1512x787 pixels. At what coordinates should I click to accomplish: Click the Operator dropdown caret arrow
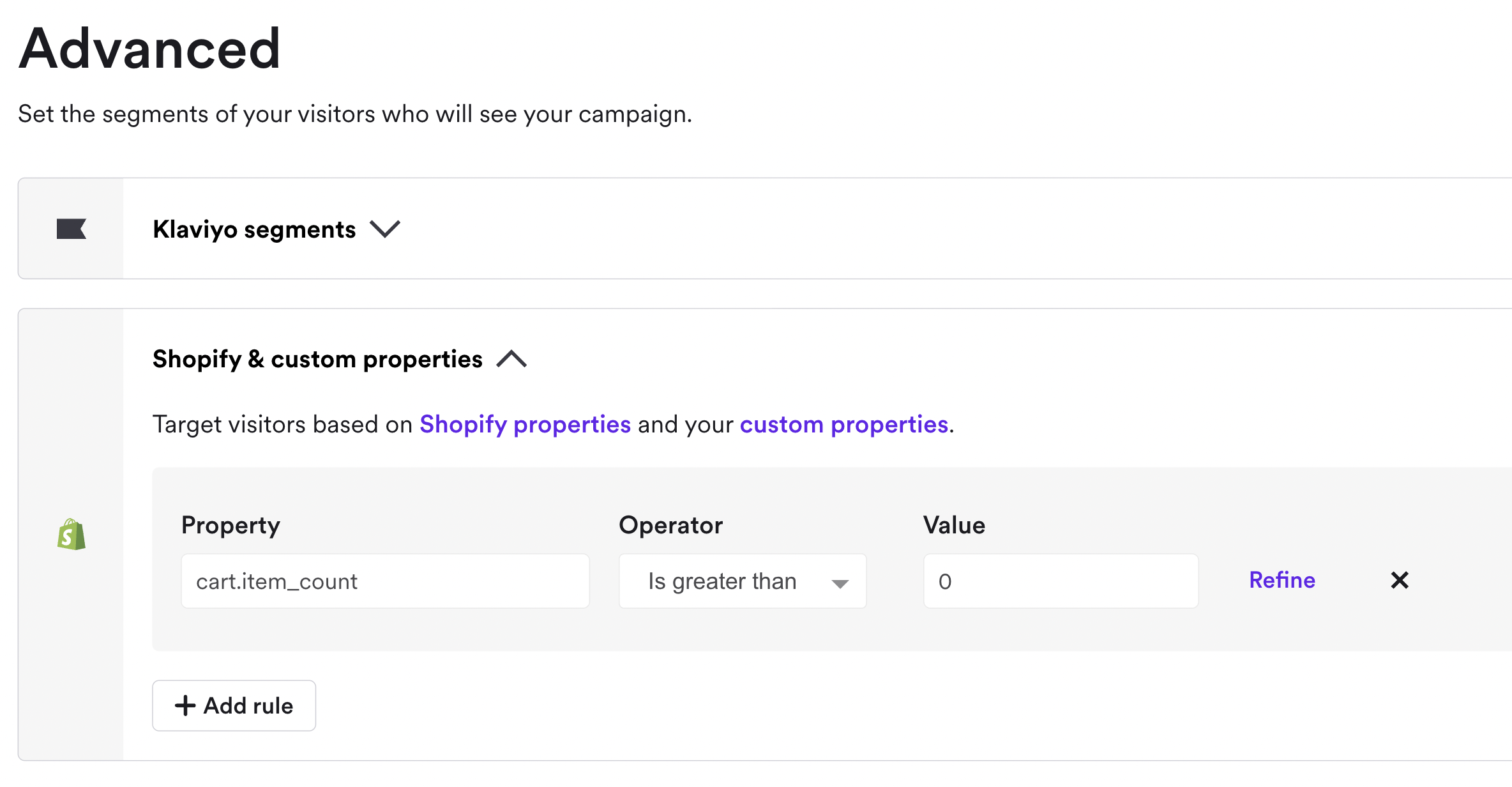[840, 583]
